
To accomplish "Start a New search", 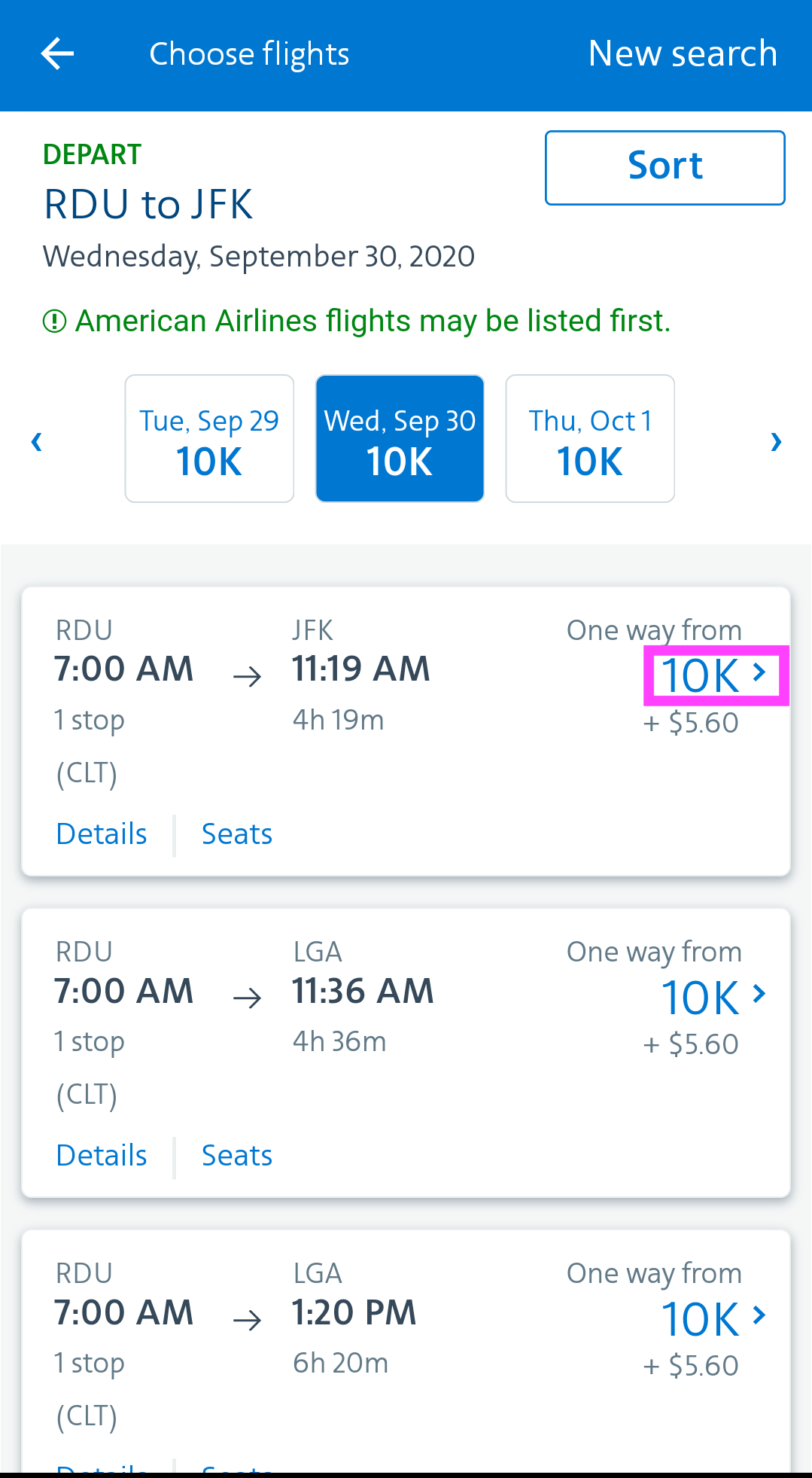I will point(683,54).
